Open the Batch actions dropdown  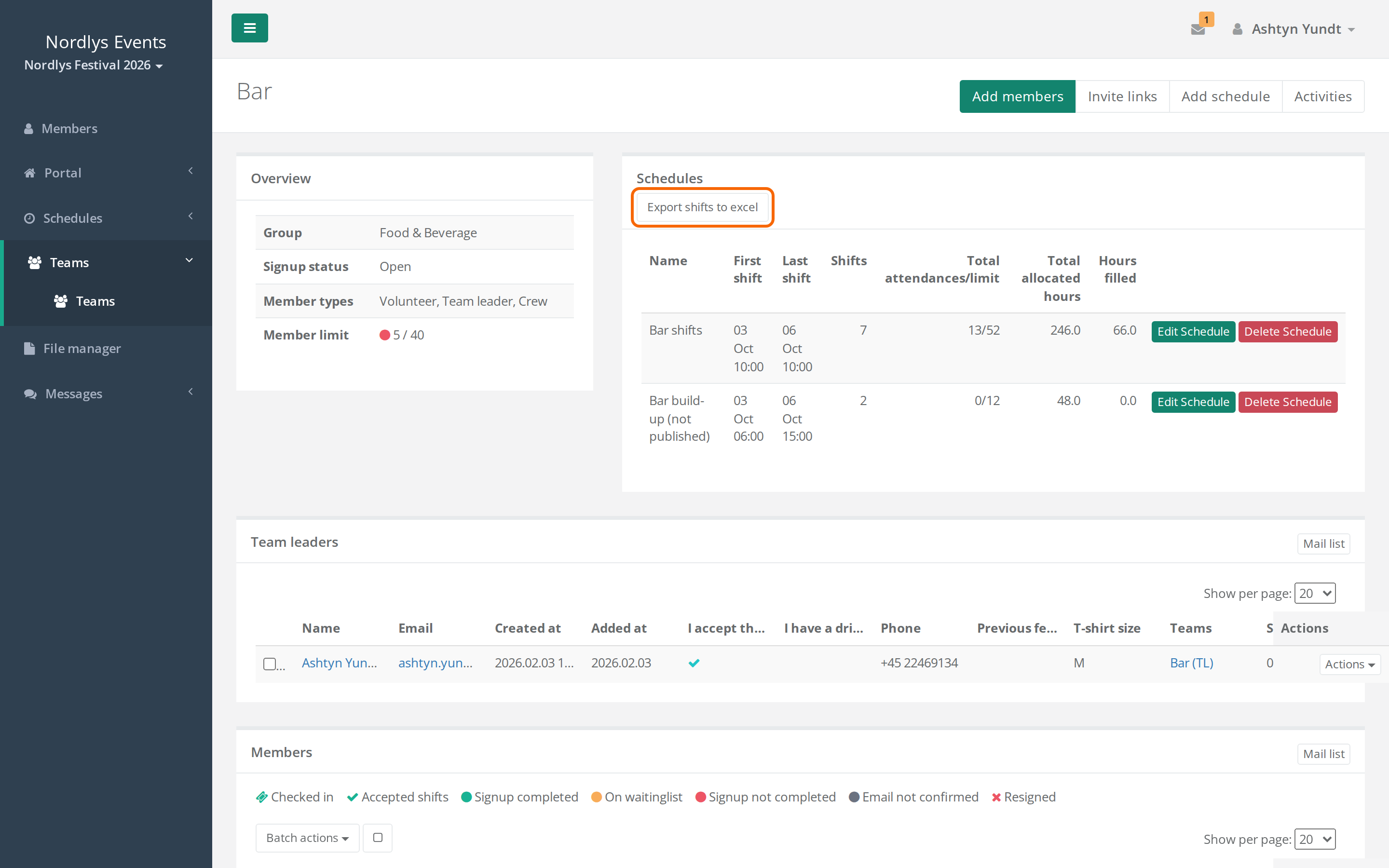pos(307,838)
